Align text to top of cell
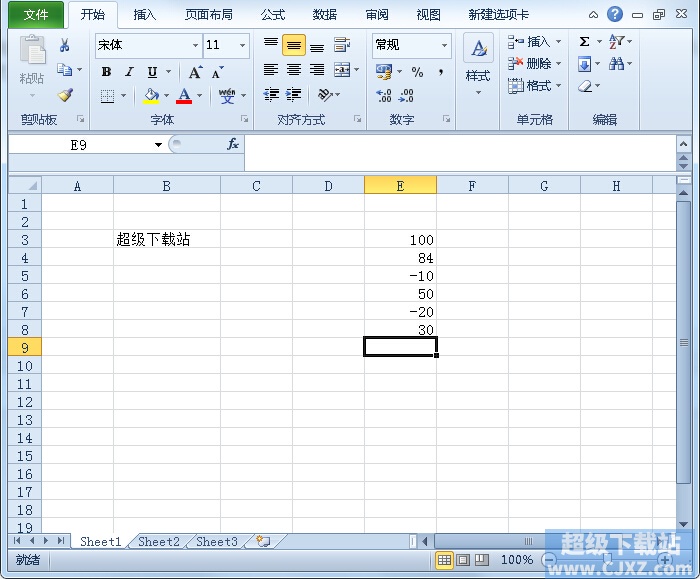Viewport: 700px width, 579px height. pos(271,44)
